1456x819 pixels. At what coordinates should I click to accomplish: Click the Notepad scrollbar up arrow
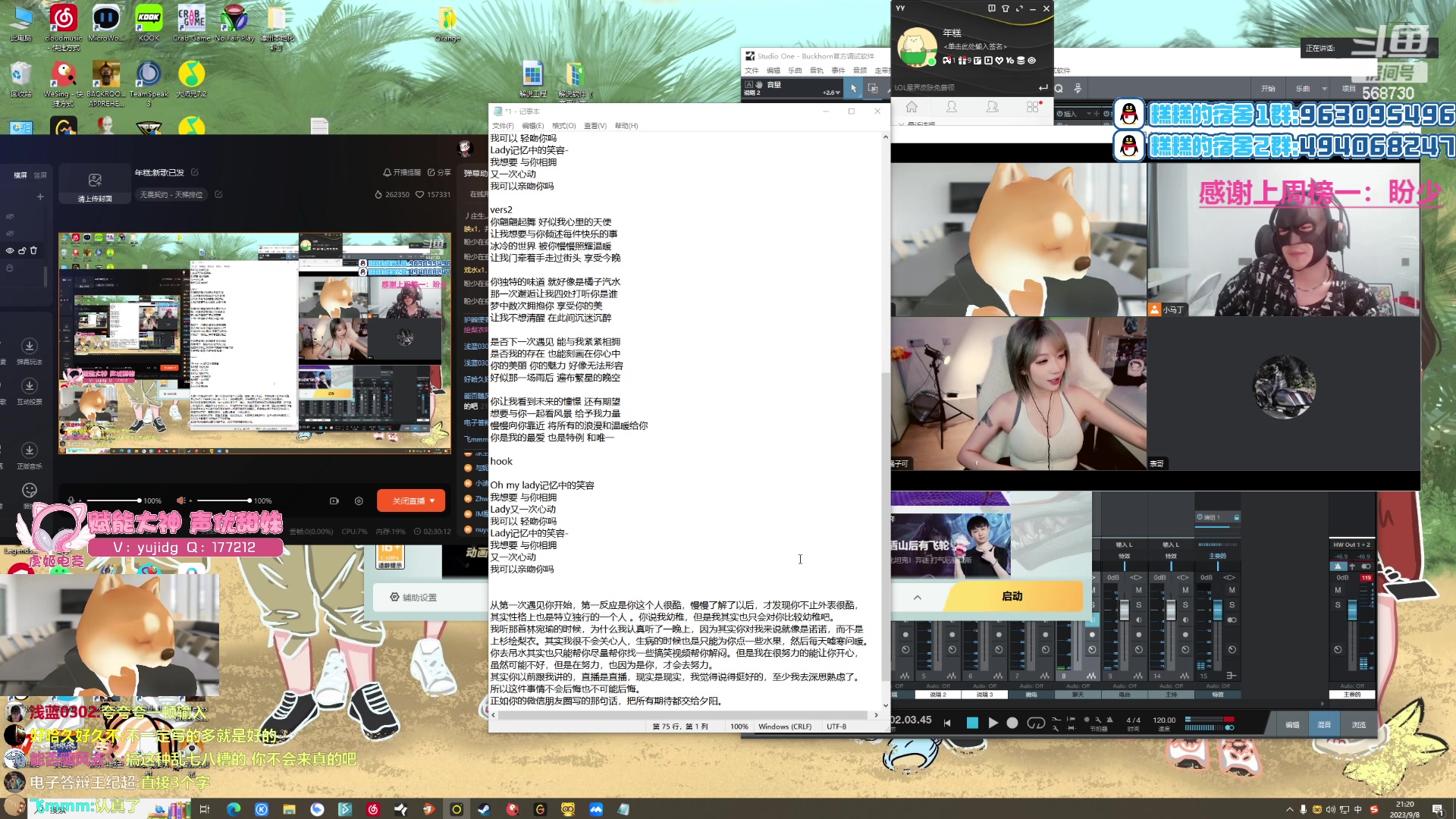885,137
